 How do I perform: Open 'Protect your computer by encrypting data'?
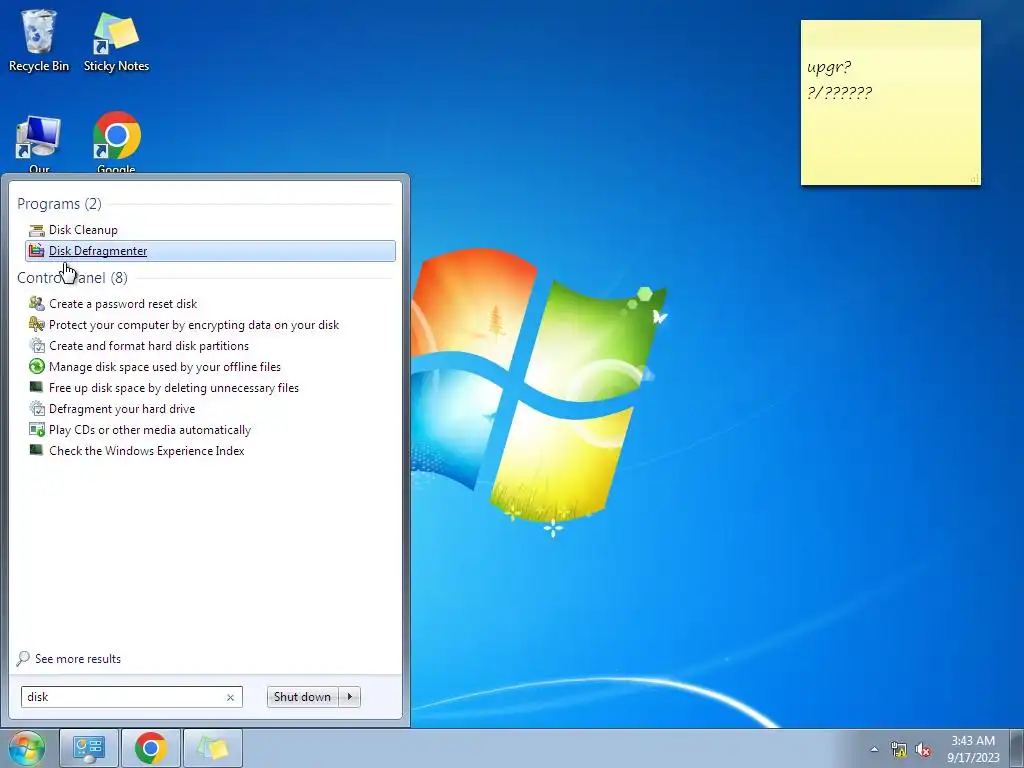coord(194,325)
